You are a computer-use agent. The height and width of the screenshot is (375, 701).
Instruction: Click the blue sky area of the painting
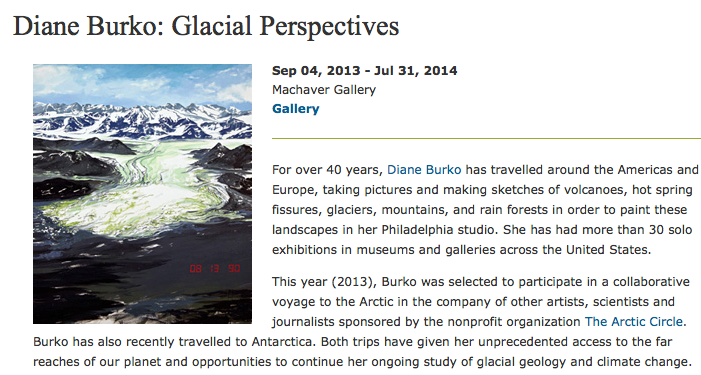tap(142, 83)
